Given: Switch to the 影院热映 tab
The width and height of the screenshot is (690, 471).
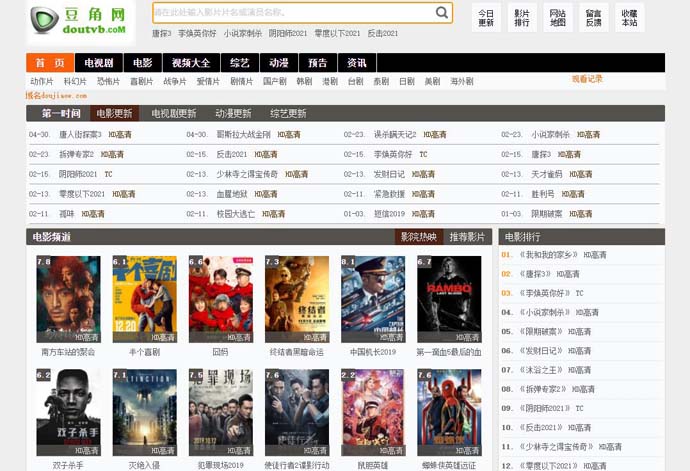Looking at the screenshot, I should point(418,237).
